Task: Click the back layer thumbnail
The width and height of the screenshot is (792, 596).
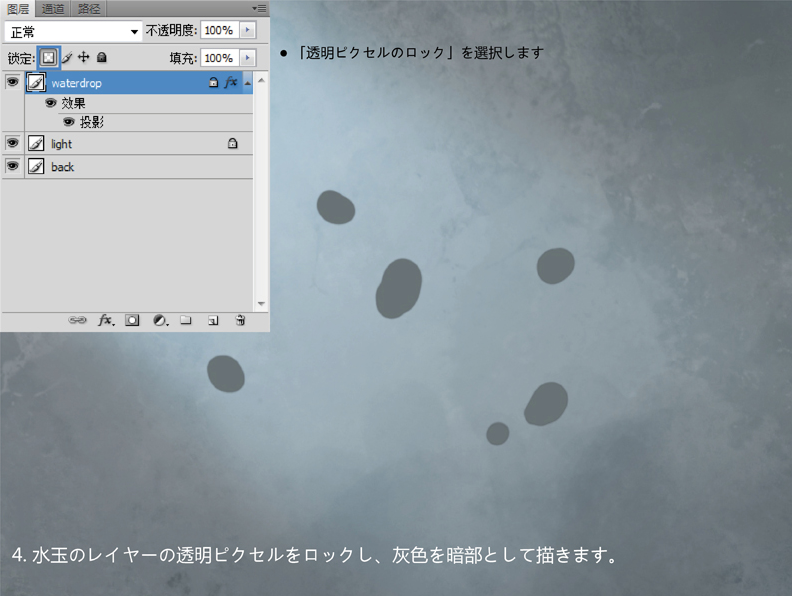Action: tap(36, 166)
